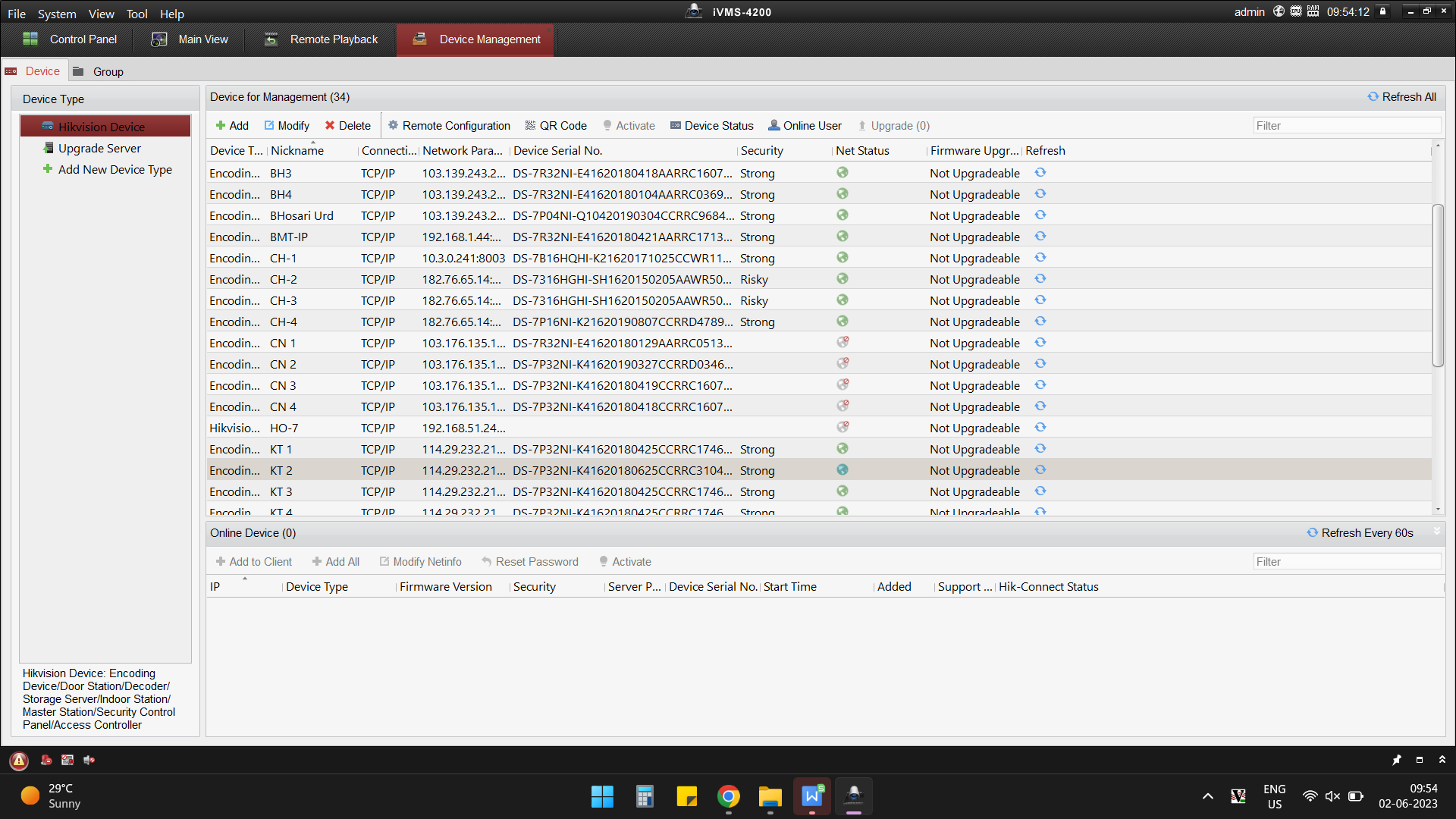Open Google Chrome from the taskbar
1456x819 pixels.
click(x=729, y=796)
